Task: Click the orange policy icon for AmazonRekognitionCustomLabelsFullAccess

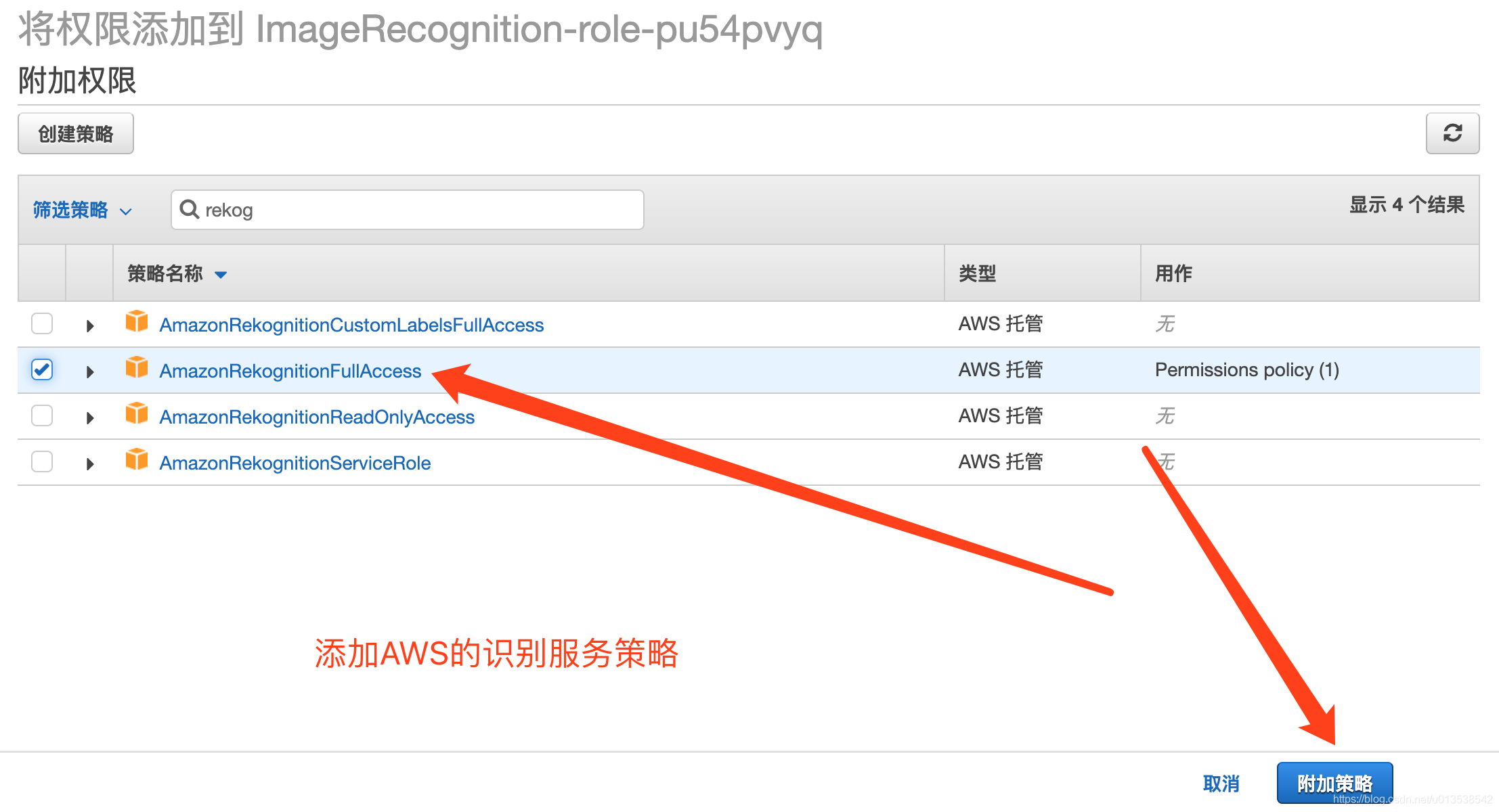Action: pos(137,321)
